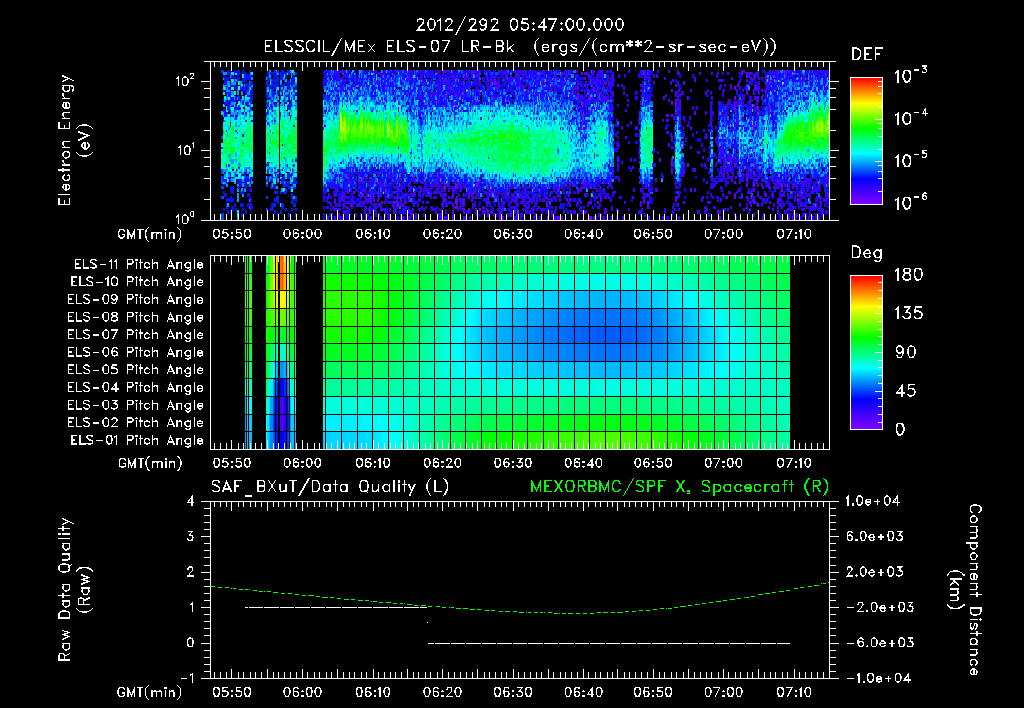The height and width of the screenshot is (708, 1024).
Task: Click ELS-01 Pitch Angle row label
Action: (137, 440)
